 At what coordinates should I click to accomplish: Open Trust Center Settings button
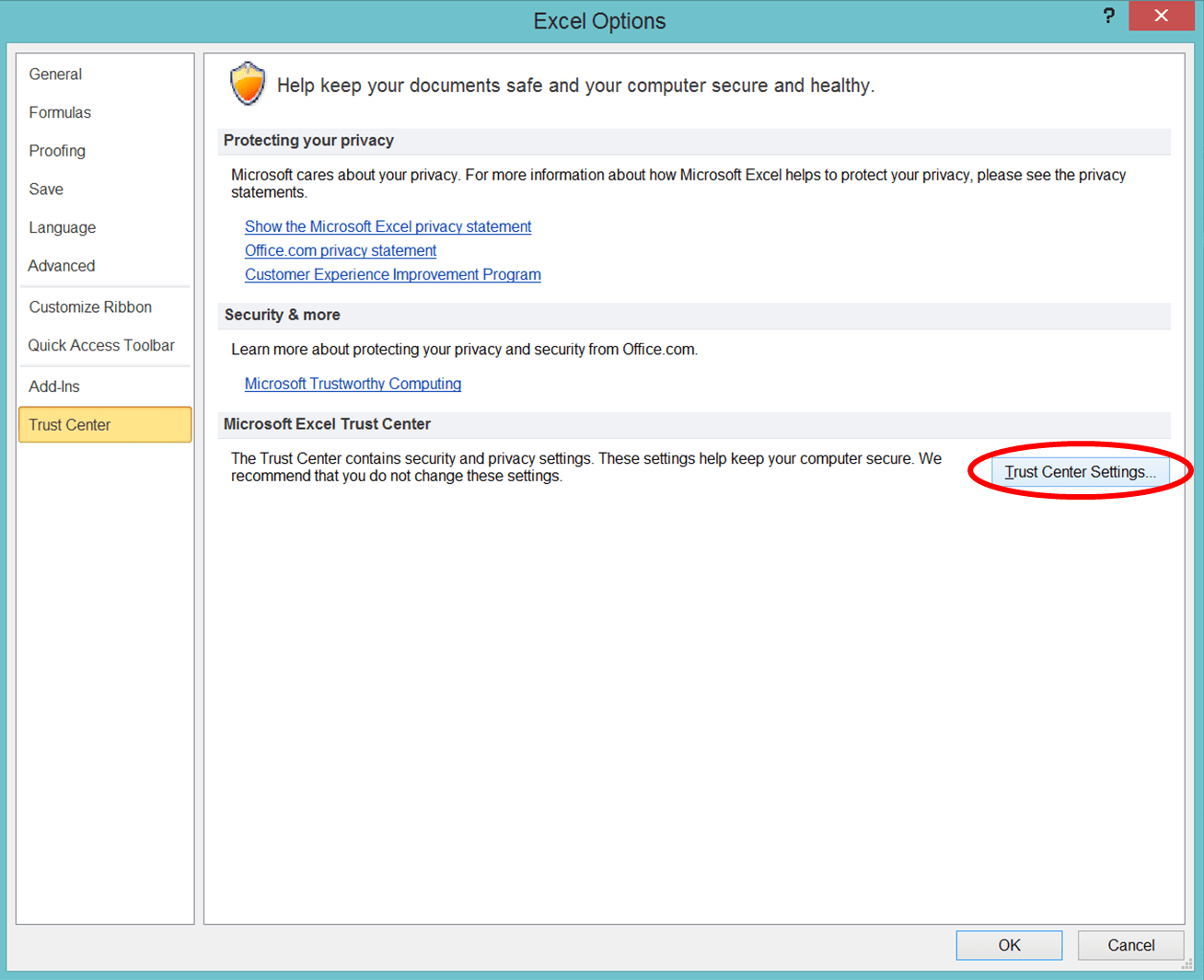pyautogui.click(x=1081, y=472)
